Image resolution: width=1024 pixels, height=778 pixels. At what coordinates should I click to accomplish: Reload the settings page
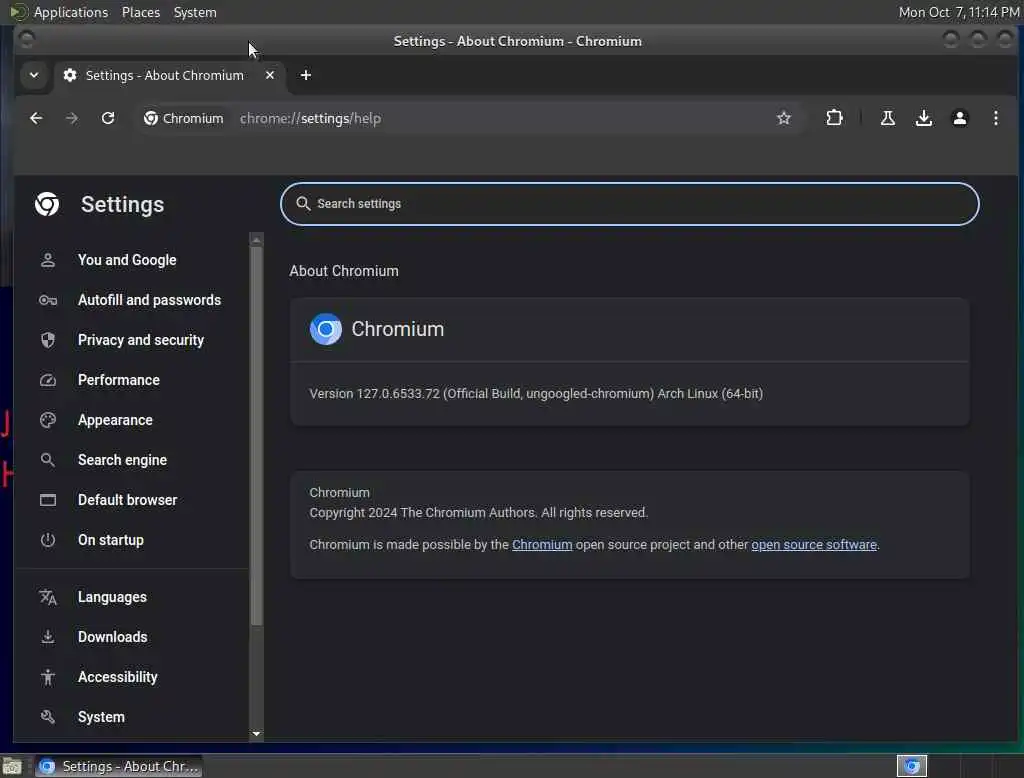pyautogui.click(x=108, y=118)
